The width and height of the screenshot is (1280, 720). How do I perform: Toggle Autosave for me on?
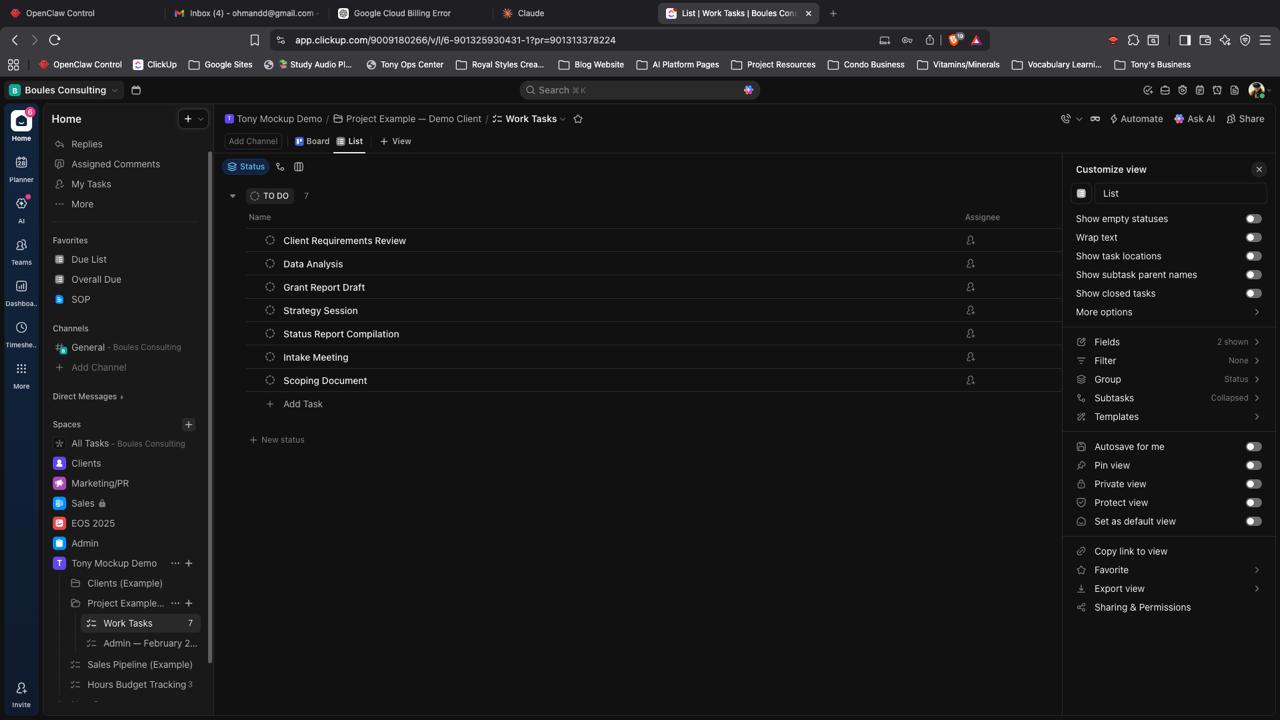click(1253, 447)
